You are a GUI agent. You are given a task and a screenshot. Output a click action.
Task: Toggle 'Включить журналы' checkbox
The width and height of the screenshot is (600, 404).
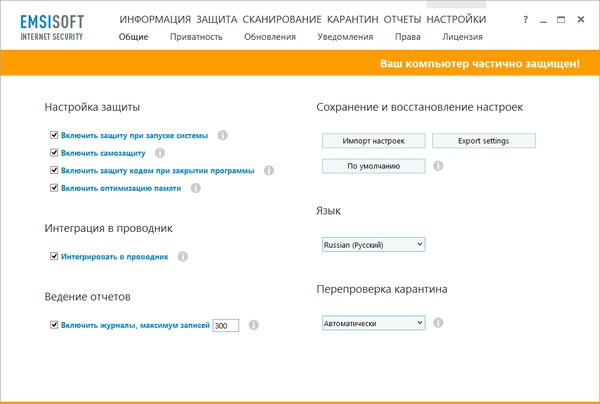click(x=54, y=325)
